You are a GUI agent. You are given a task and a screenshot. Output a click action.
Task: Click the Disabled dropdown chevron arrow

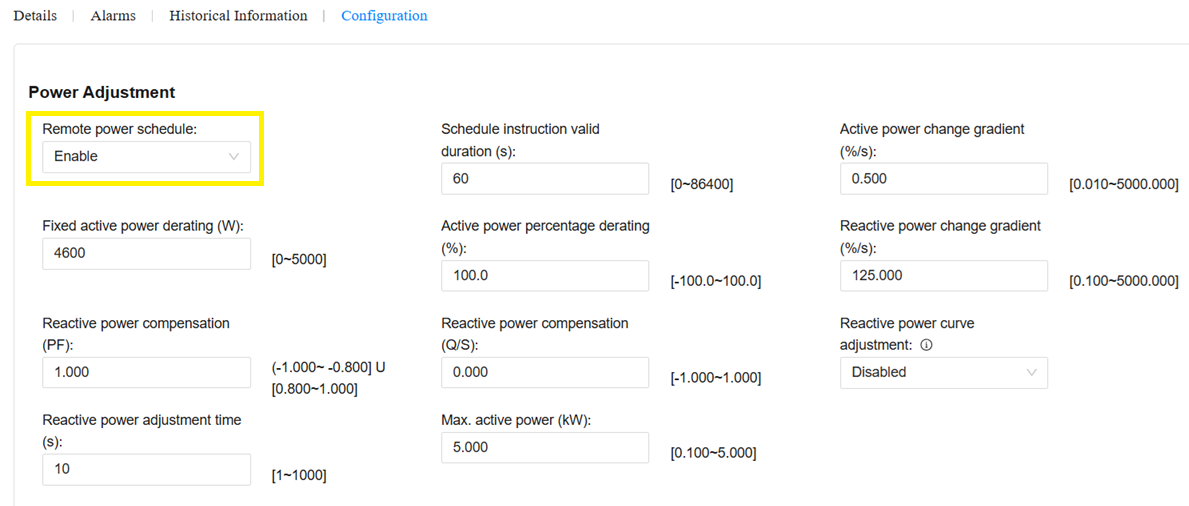pyautogui.click(x=1032, y=373)
